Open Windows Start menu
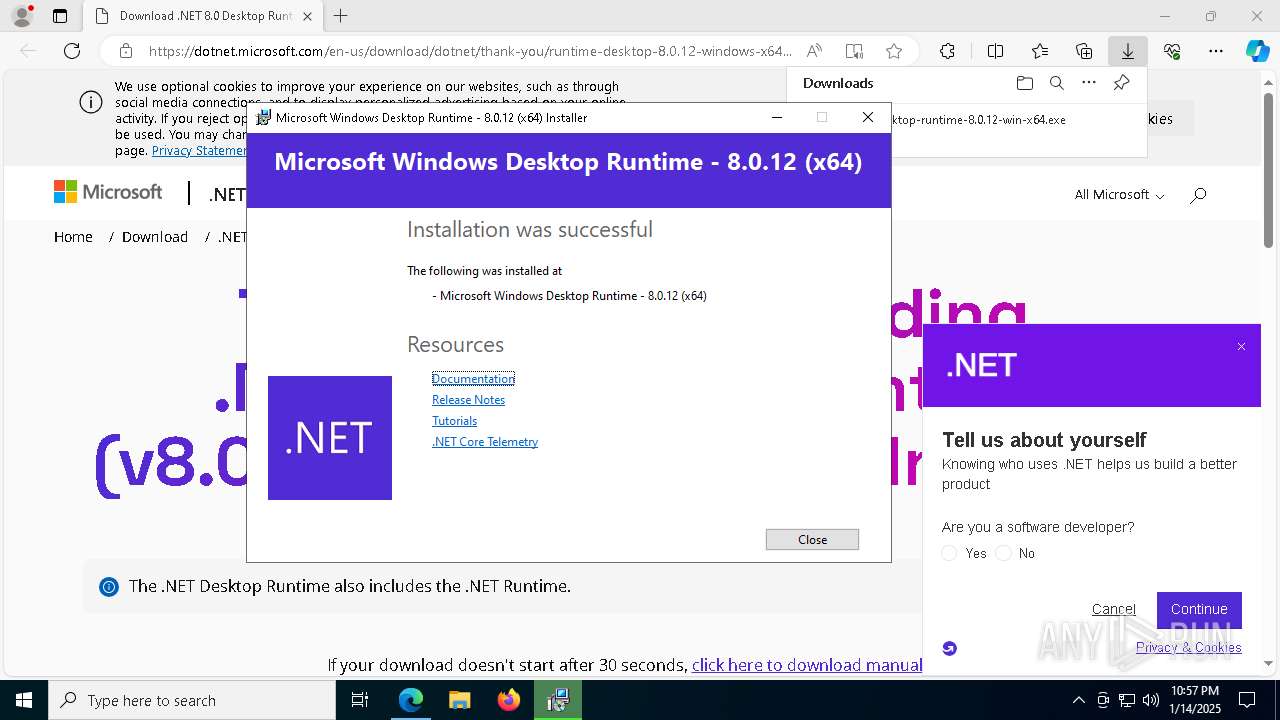 [x=24, y=700]
